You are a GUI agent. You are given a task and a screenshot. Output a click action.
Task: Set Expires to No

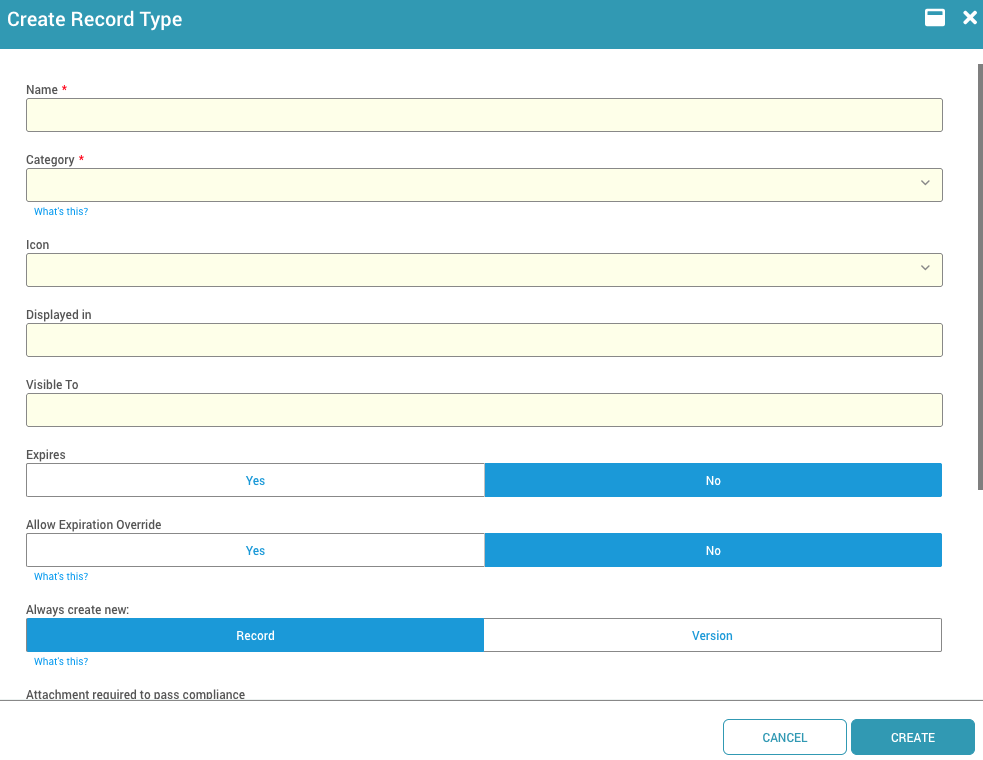click(713, 481)
